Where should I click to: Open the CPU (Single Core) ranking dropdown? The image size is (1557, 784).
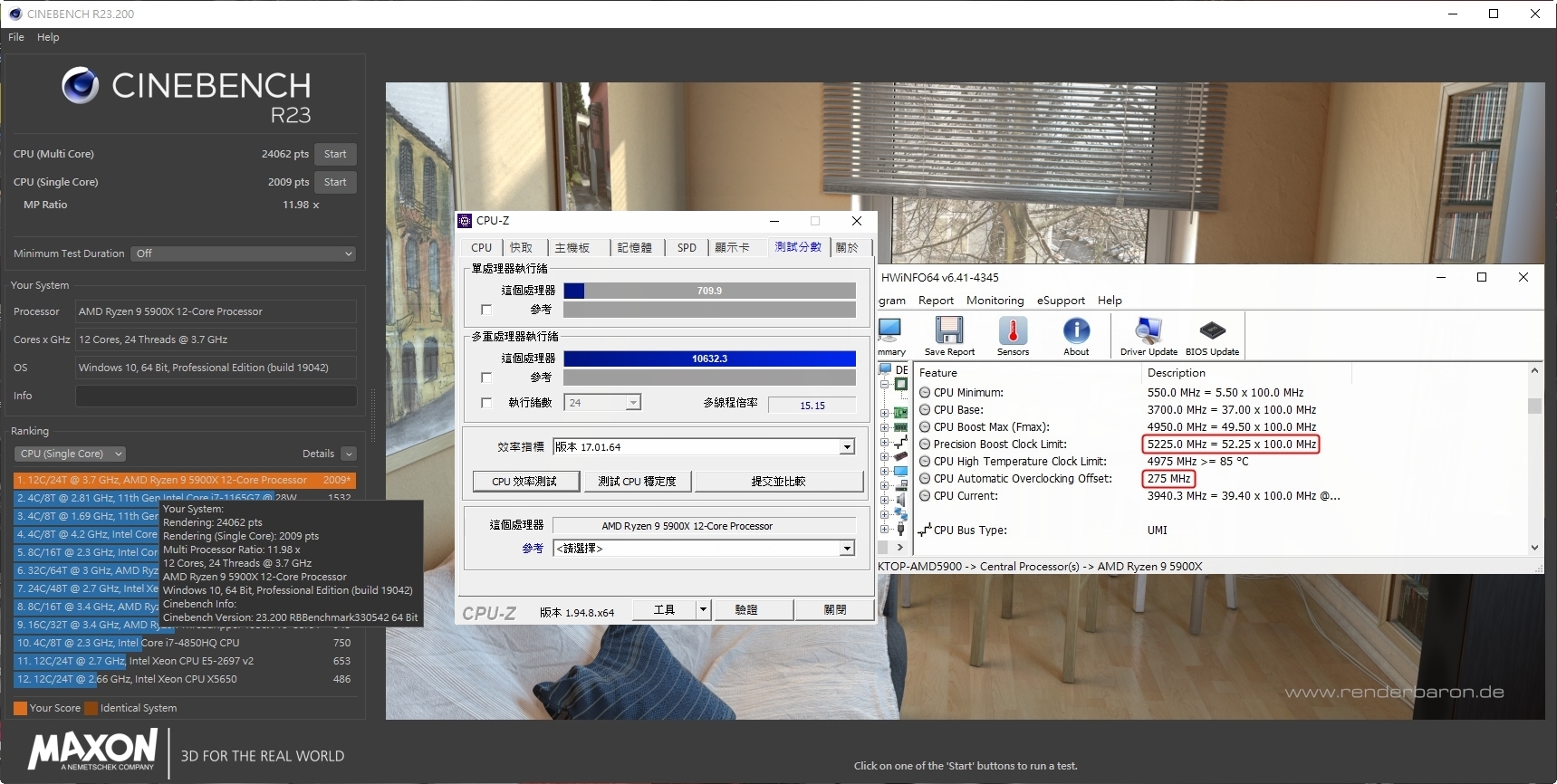click(x=70, y=454)
